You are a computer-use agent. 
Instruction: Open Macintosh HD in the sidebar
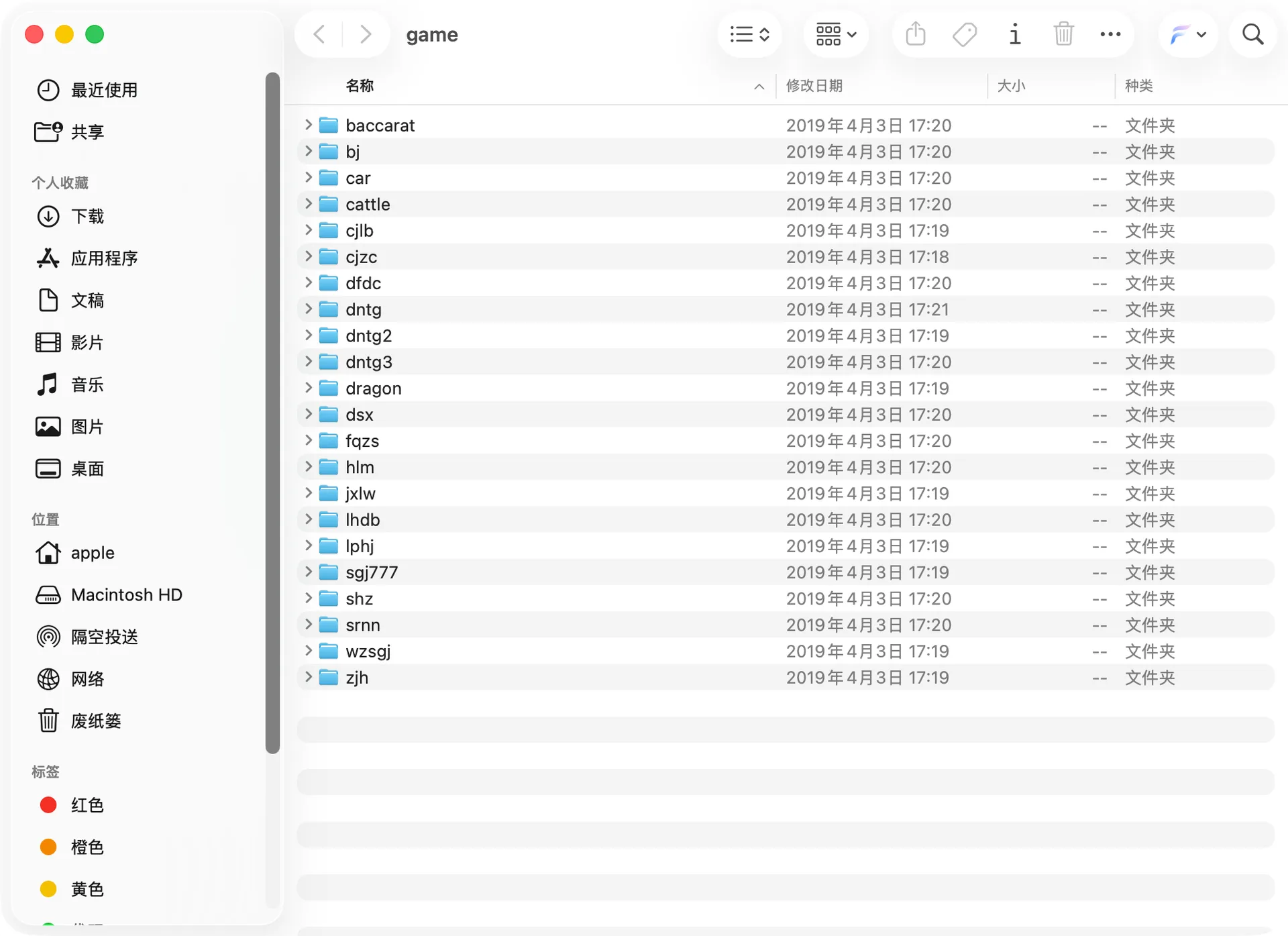pos(109,594)
